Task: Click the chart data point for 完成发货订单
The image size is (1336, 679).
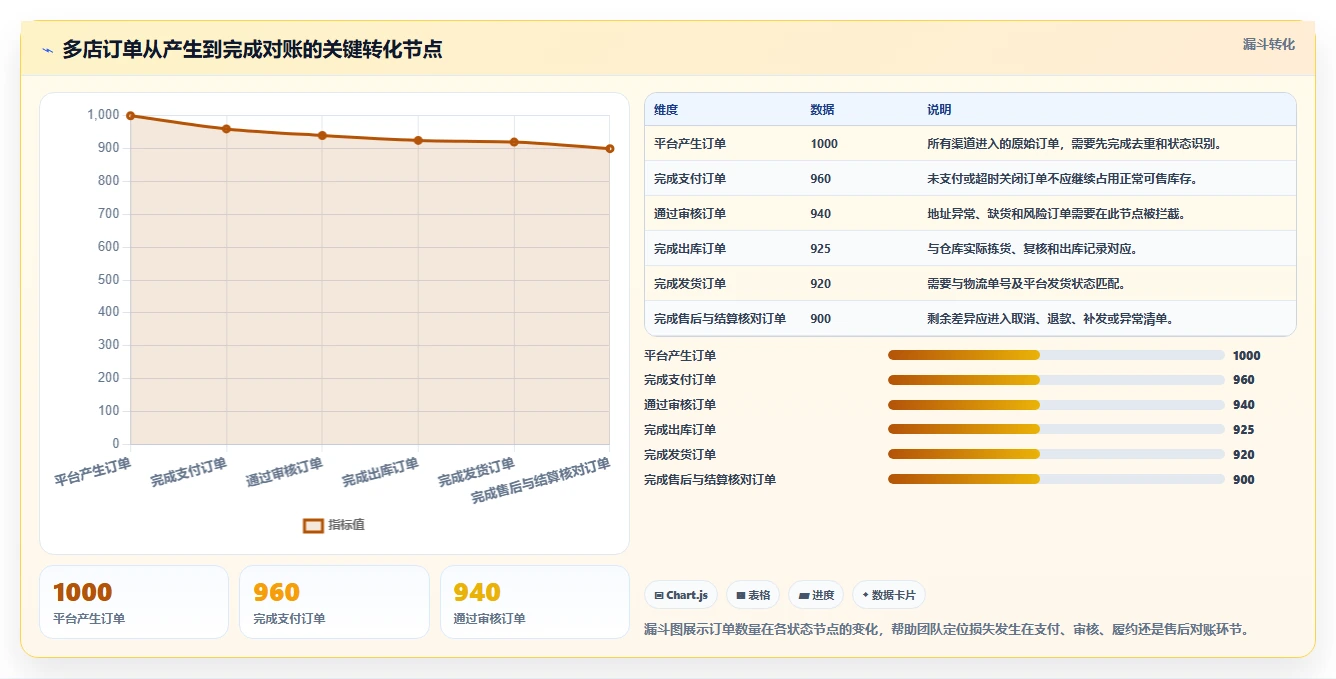Action: coord(514,142)
